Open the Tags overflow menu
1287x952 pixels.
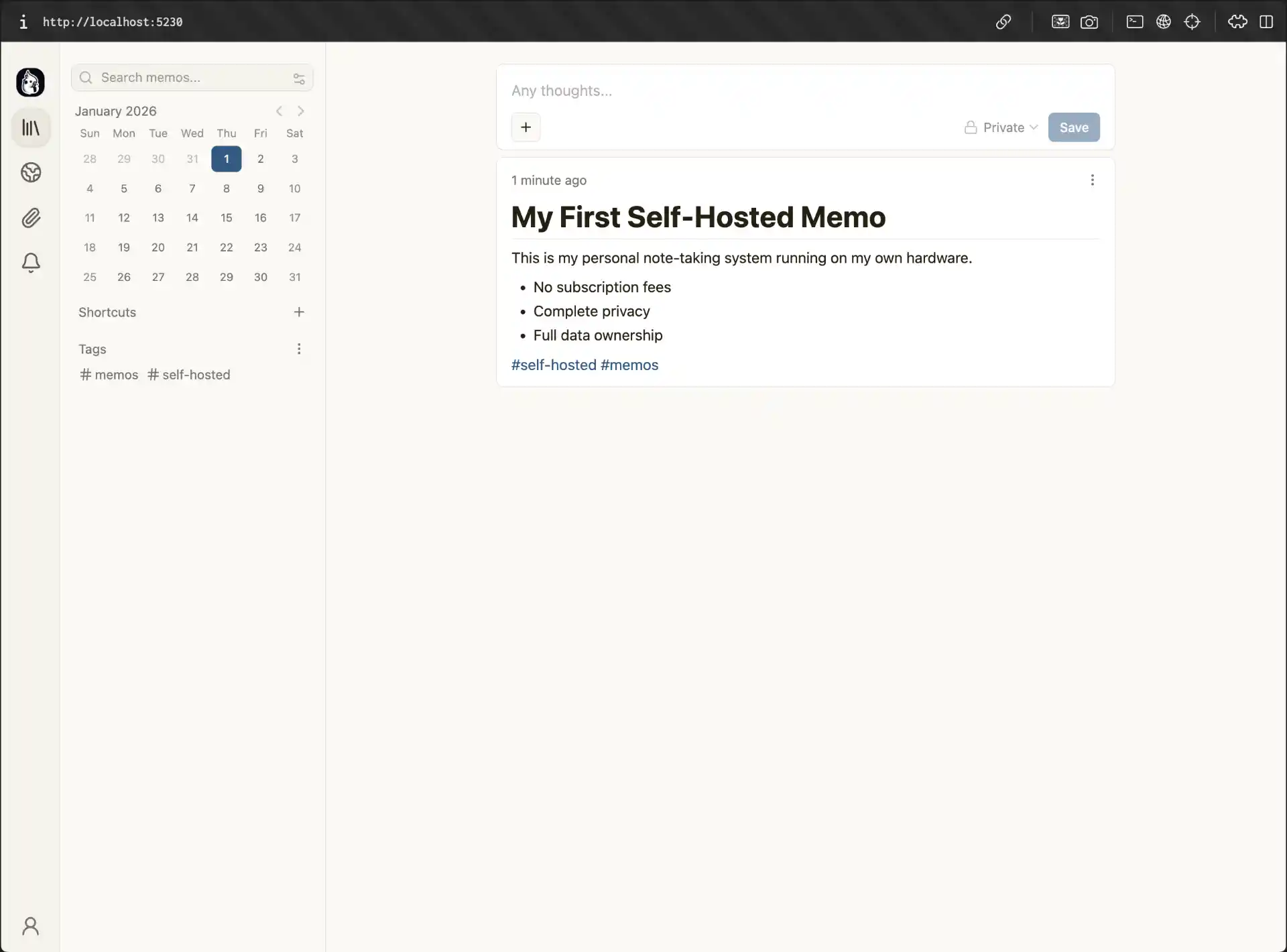tap(299, 349)
